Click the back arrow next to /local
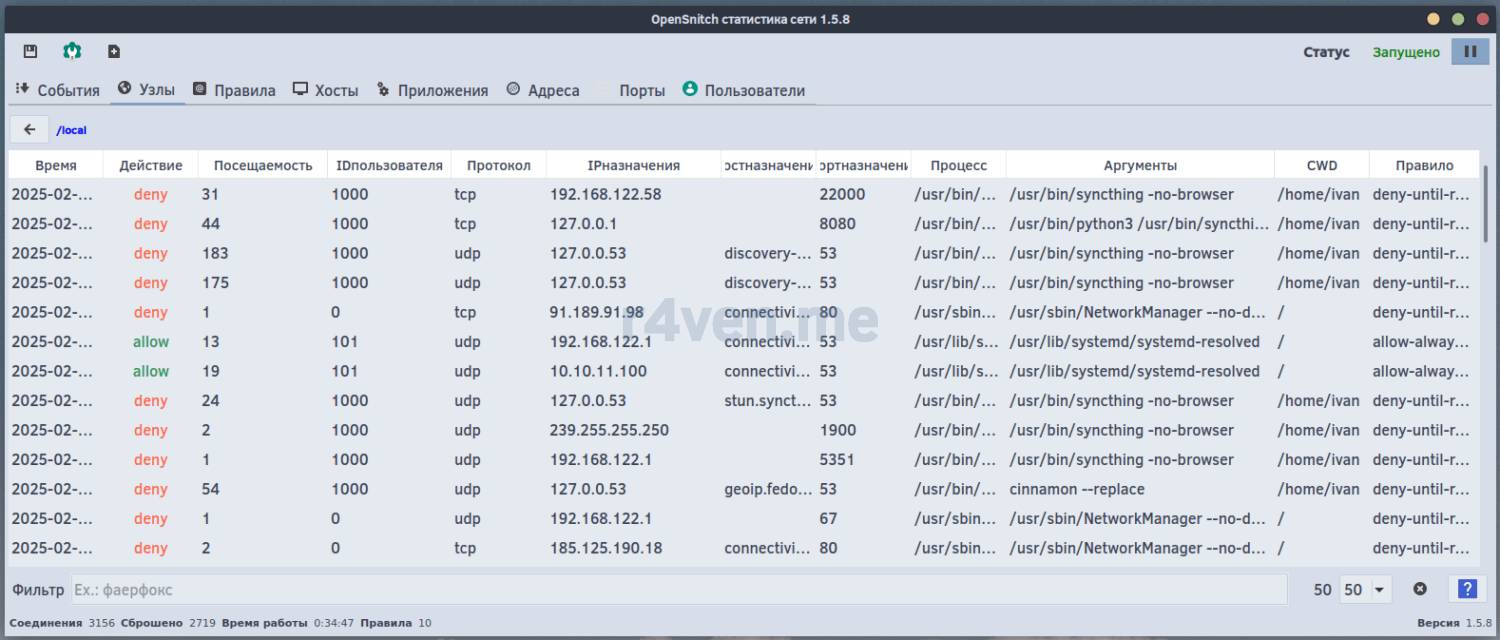1500x640 pixels. pyautogui.click(x=30, y=130)
